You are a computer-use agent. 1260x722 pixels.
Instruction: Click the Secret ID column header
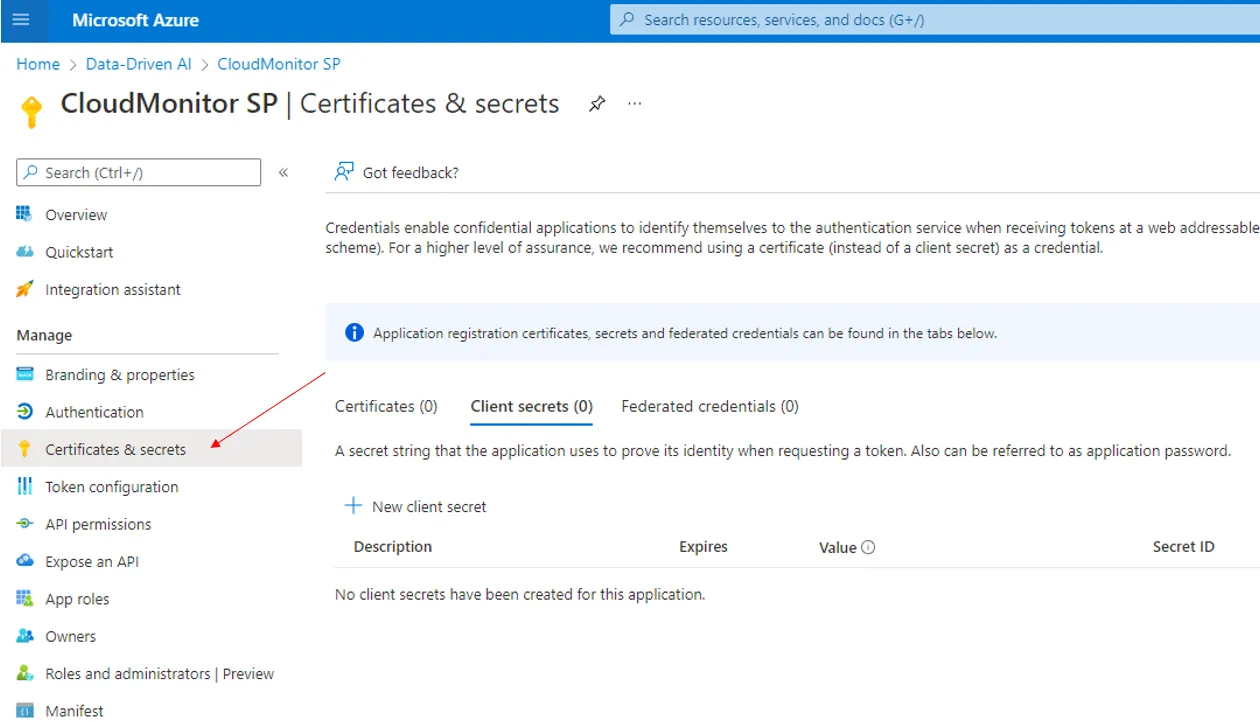[x=1183, y=546]
